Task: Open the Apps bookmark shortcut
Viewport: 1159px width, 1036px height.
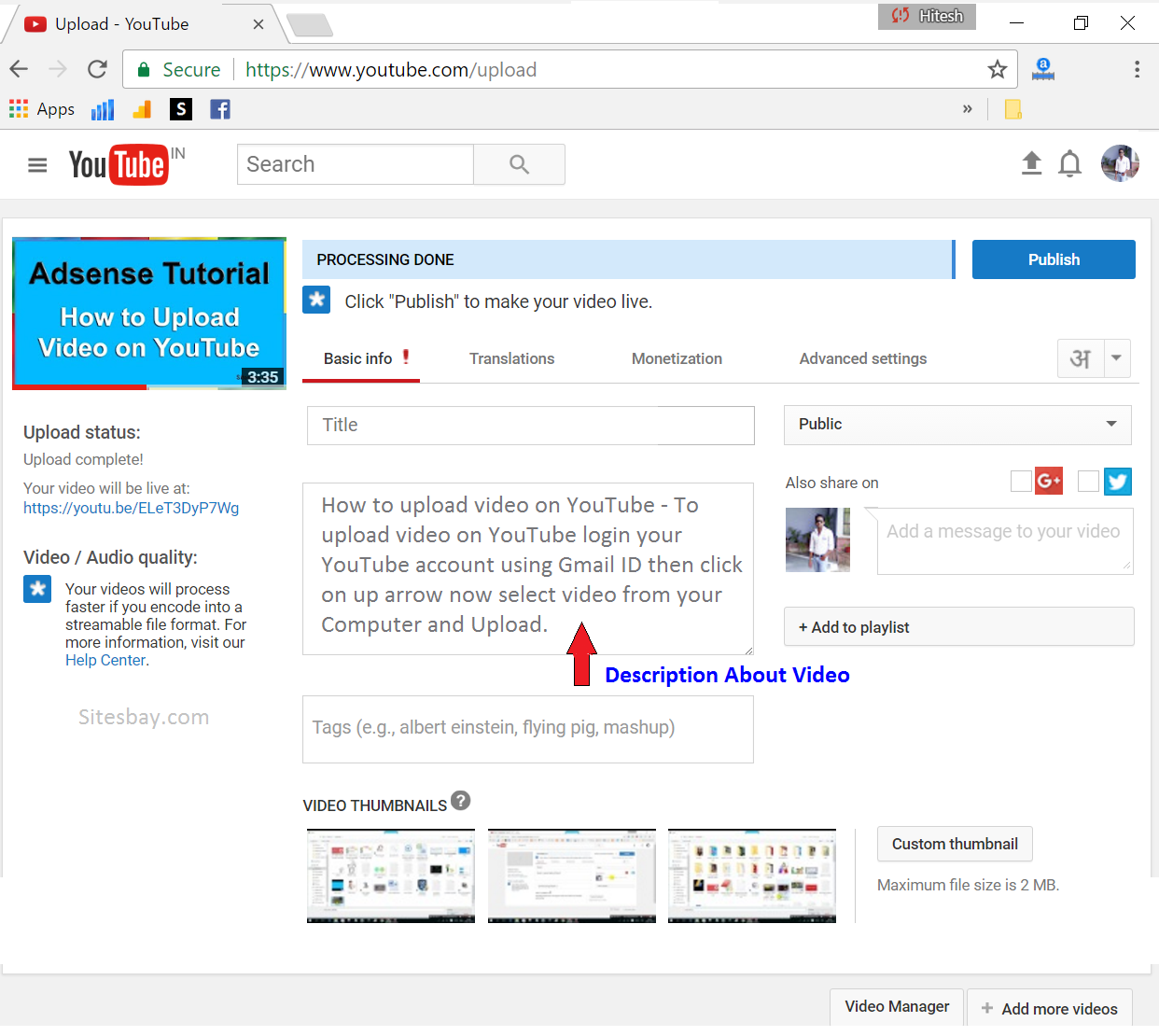Action: pos(42,109)
